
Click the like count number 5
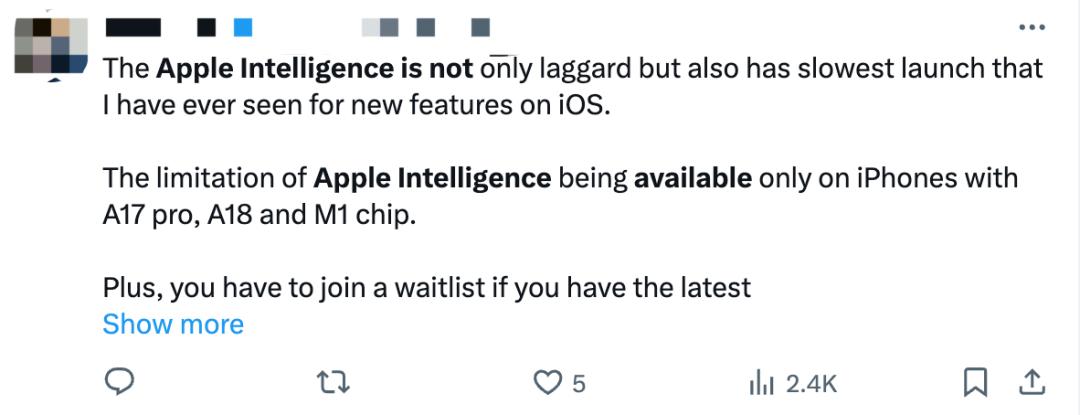pyautogui.click(x=578, y=383)
